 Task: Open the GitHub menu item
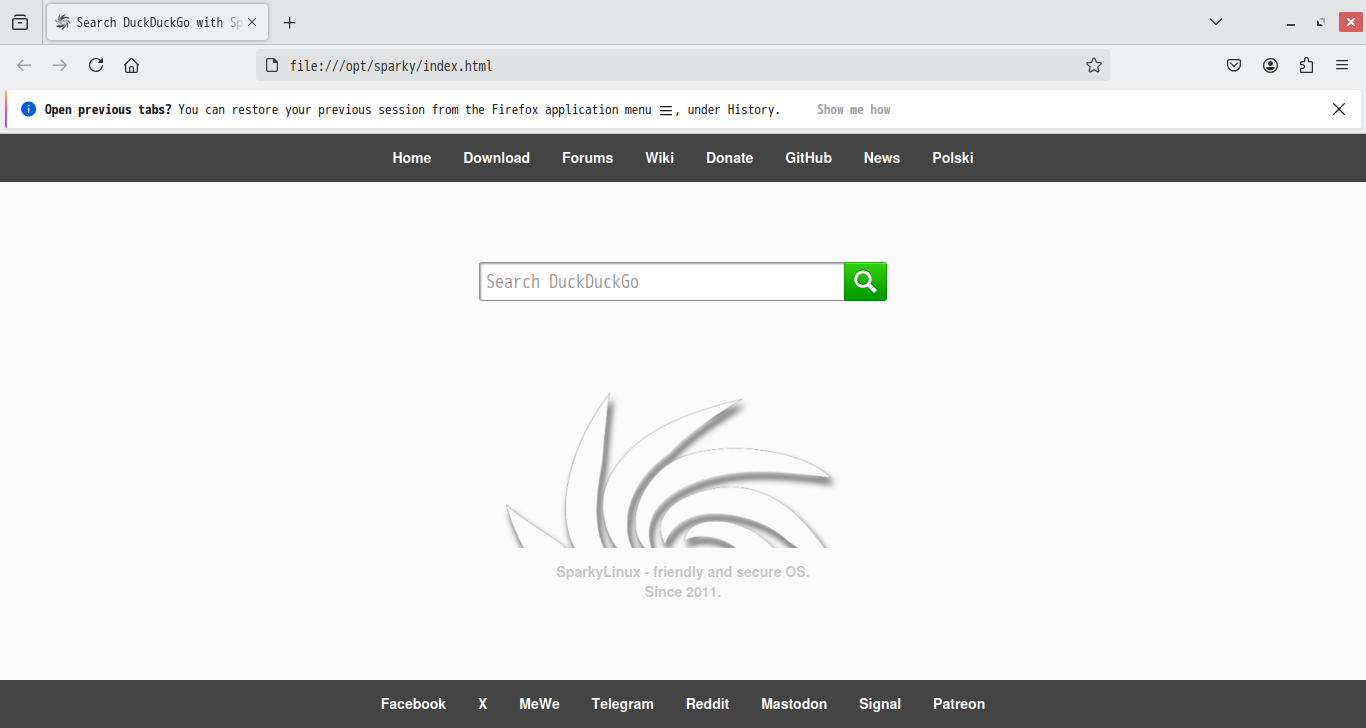(808, 158)
